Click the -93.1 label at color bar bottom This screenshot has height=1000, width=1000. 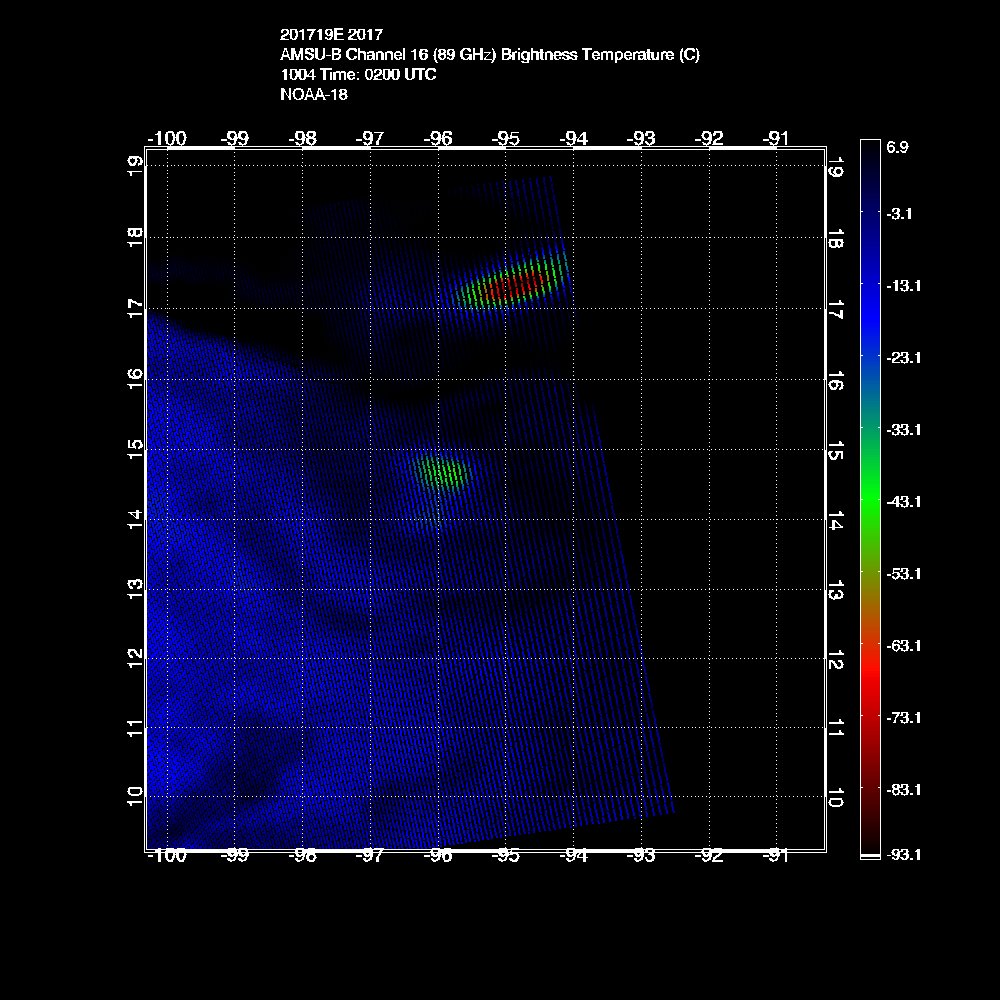click(x=903, y=855)
